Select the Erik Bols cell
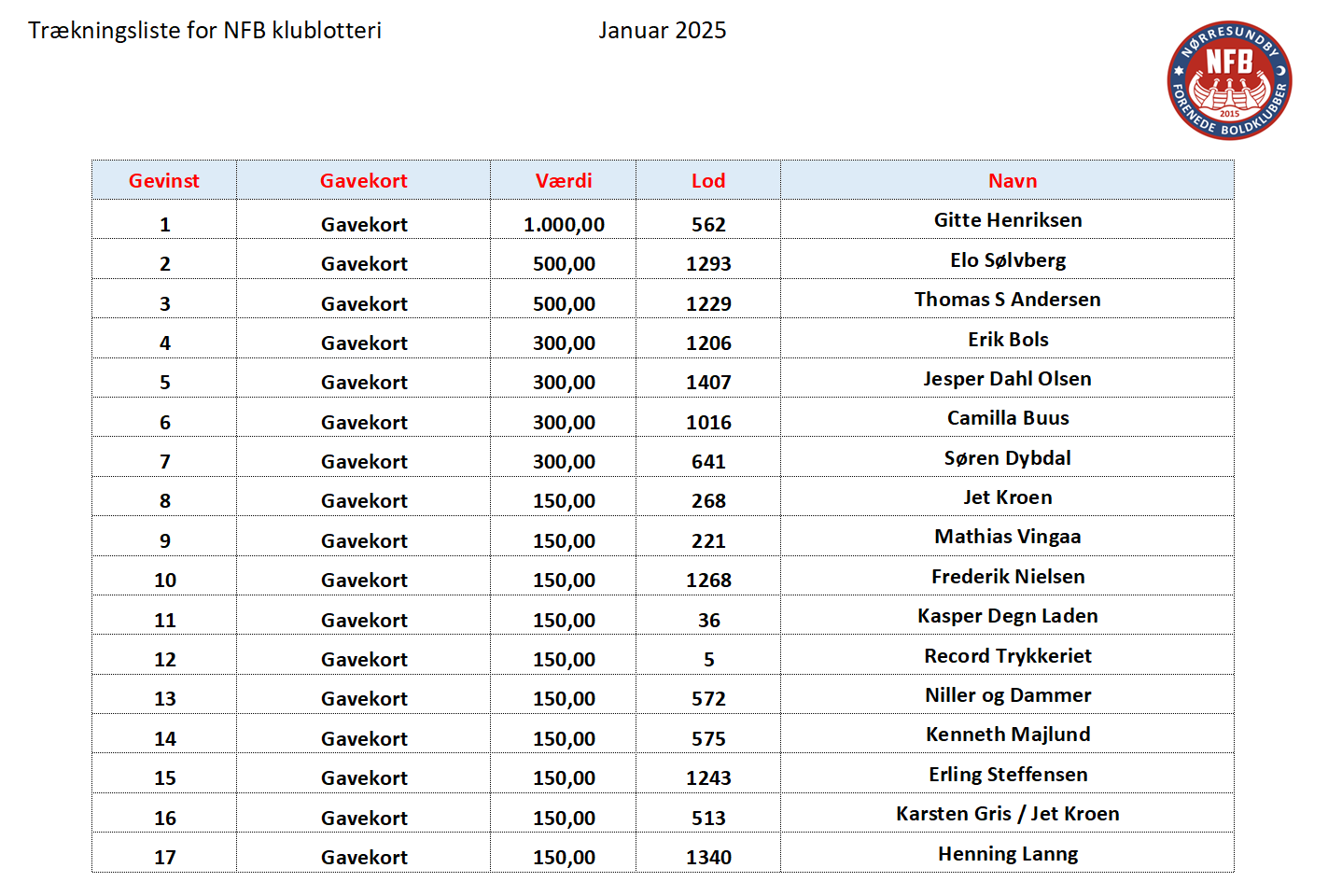Image resolution: width=1328 pixels, height=896 pixels. tap(1008, 340)
